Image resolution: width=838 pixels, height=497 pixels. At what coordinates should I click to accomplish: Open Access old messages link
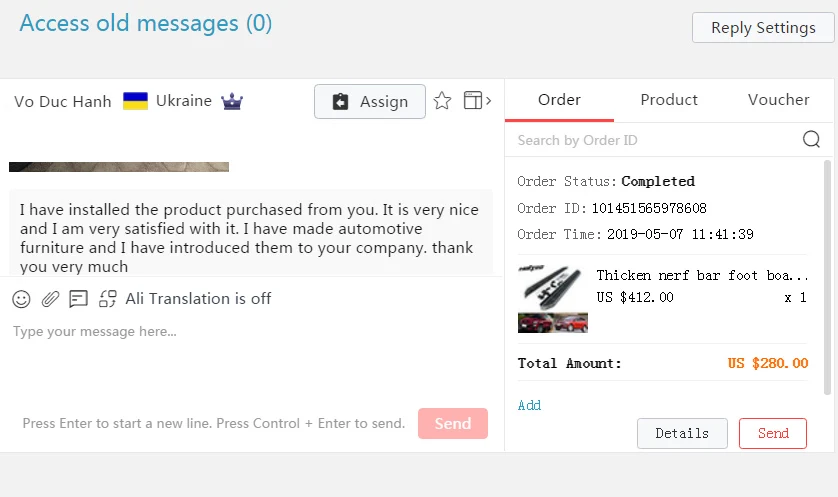pos(146,24)
